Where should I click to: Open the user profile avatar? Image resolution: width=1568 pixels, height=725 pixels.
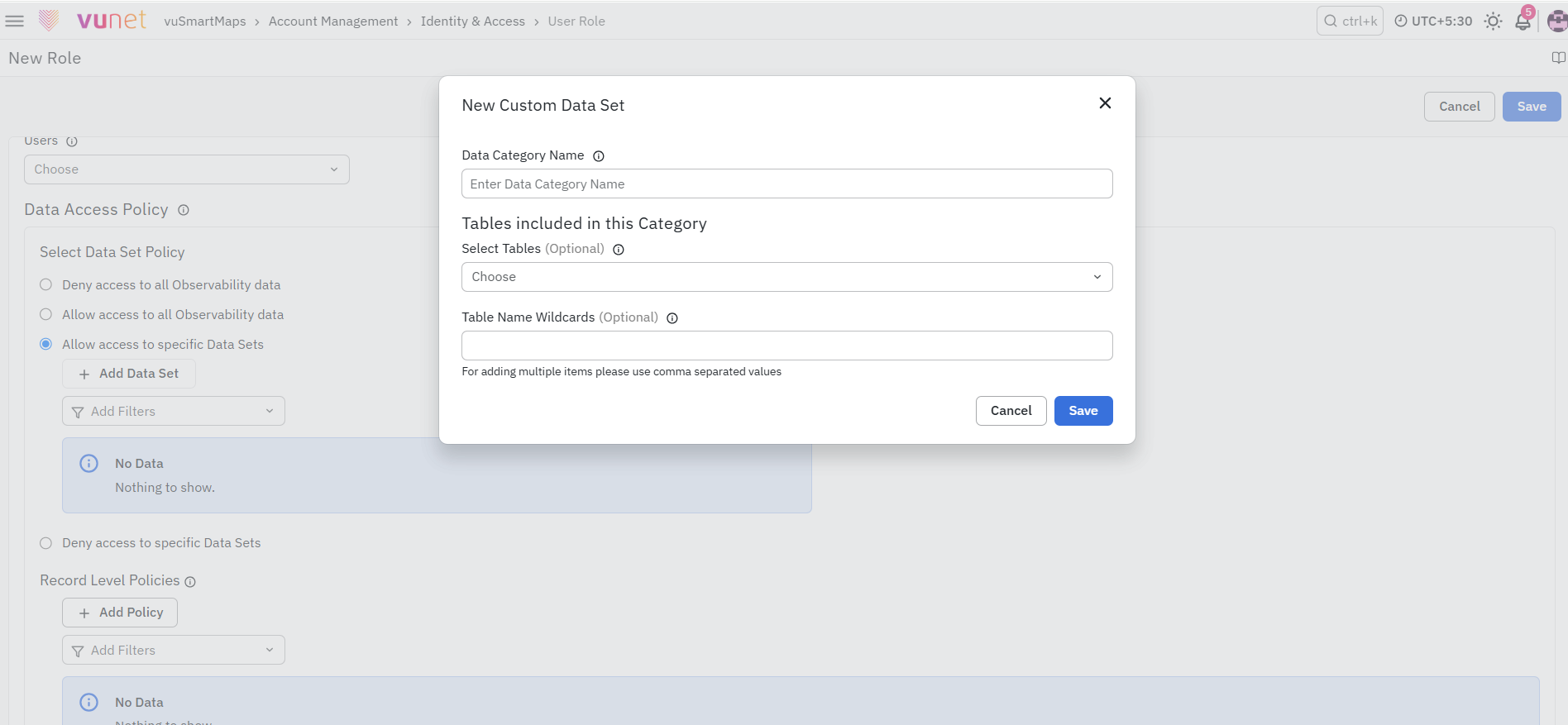1557,21
